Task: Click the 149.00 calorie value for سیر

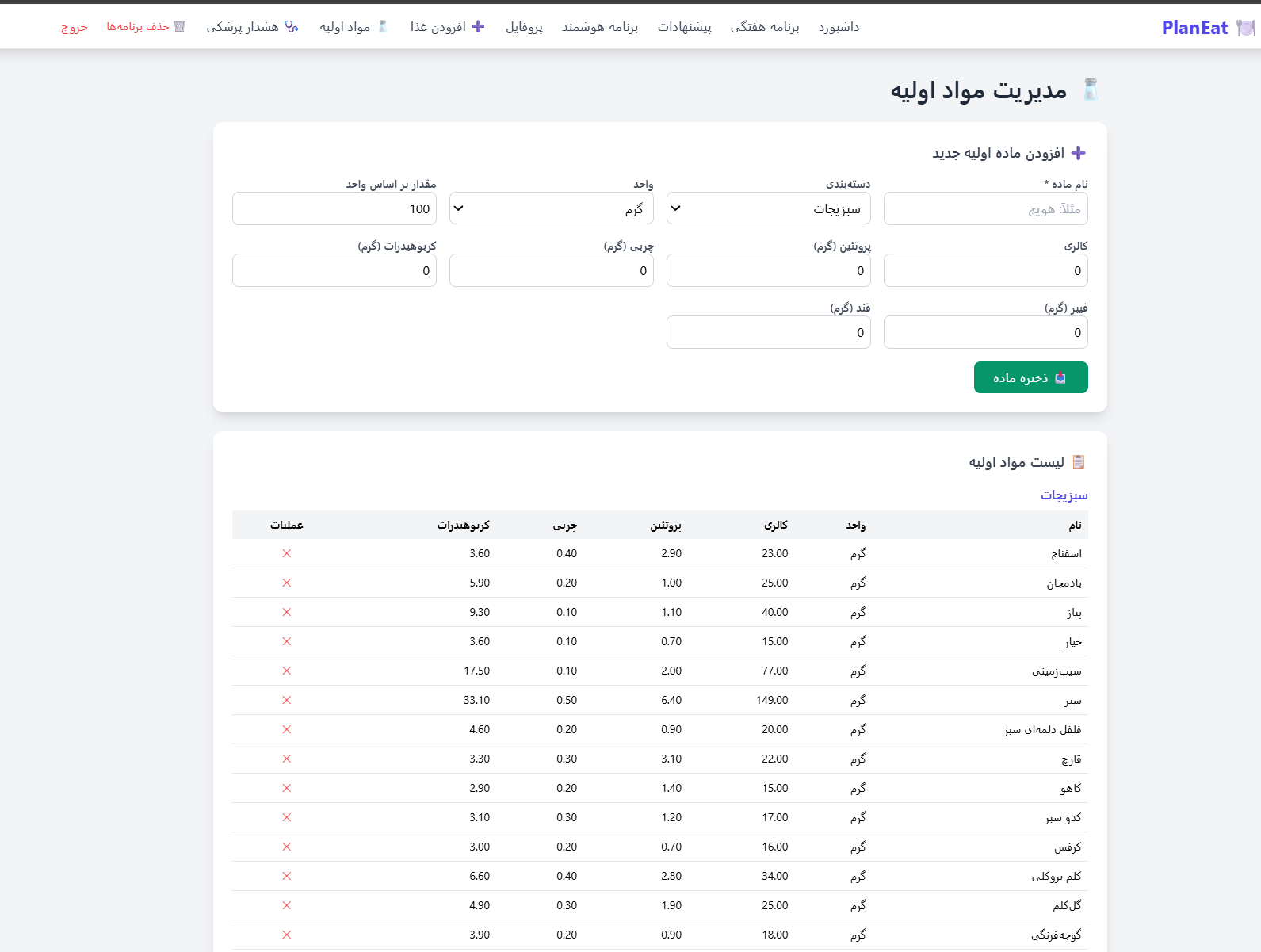Action: point(772,700)
